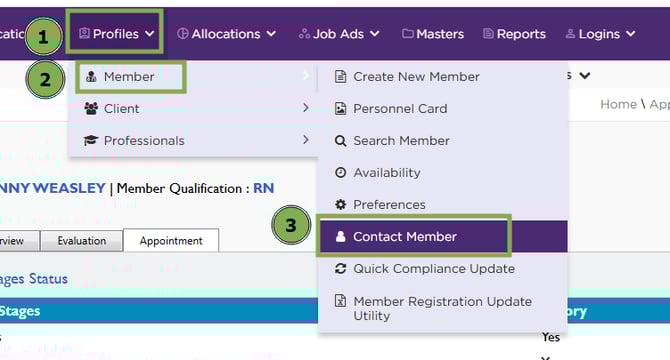Follow the Home breadcrumb link
This screenshot has width=670, height=360.
(x=618, y=104)
